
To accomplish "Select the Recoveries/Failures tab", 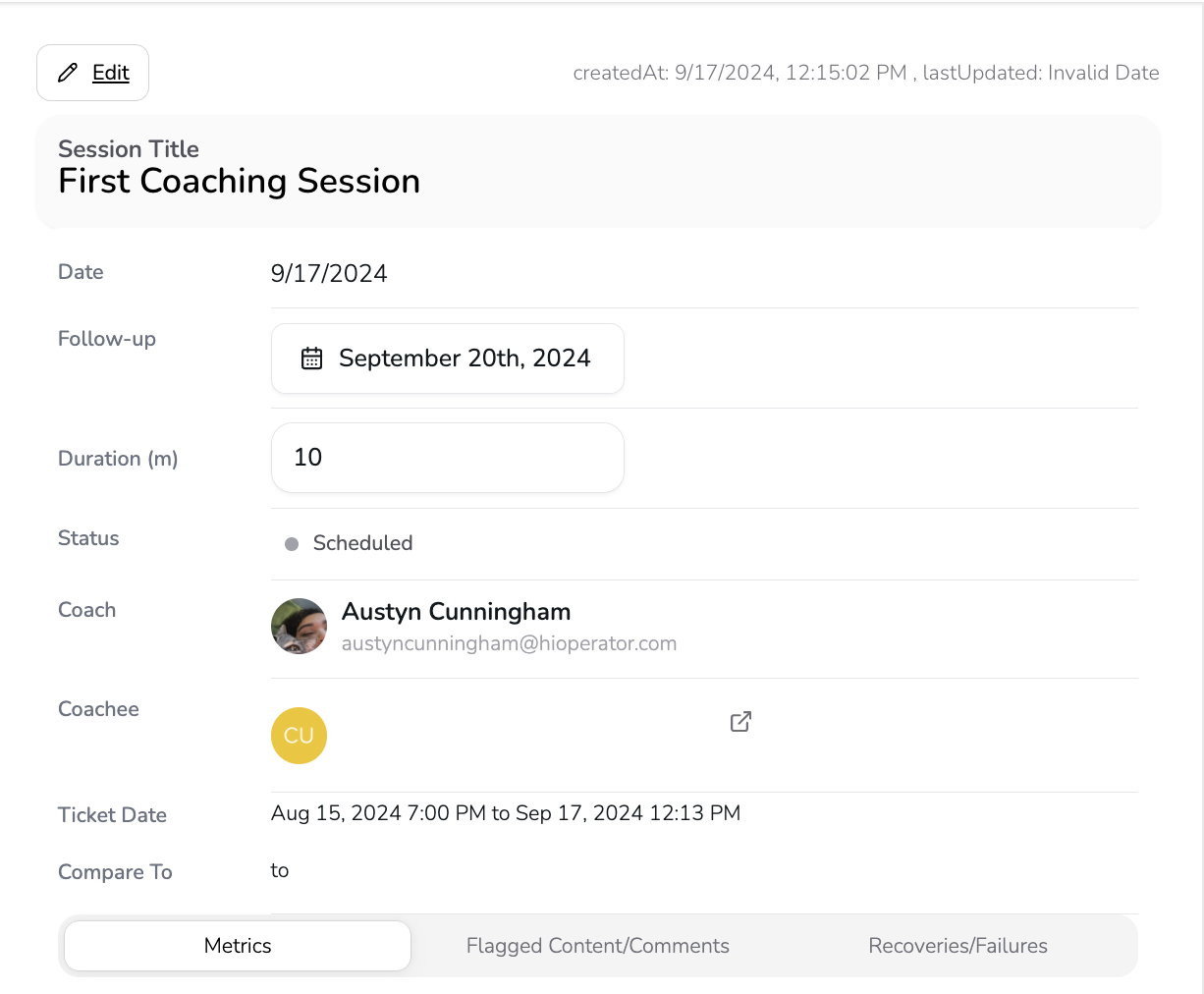I will [x=958, y=946].
